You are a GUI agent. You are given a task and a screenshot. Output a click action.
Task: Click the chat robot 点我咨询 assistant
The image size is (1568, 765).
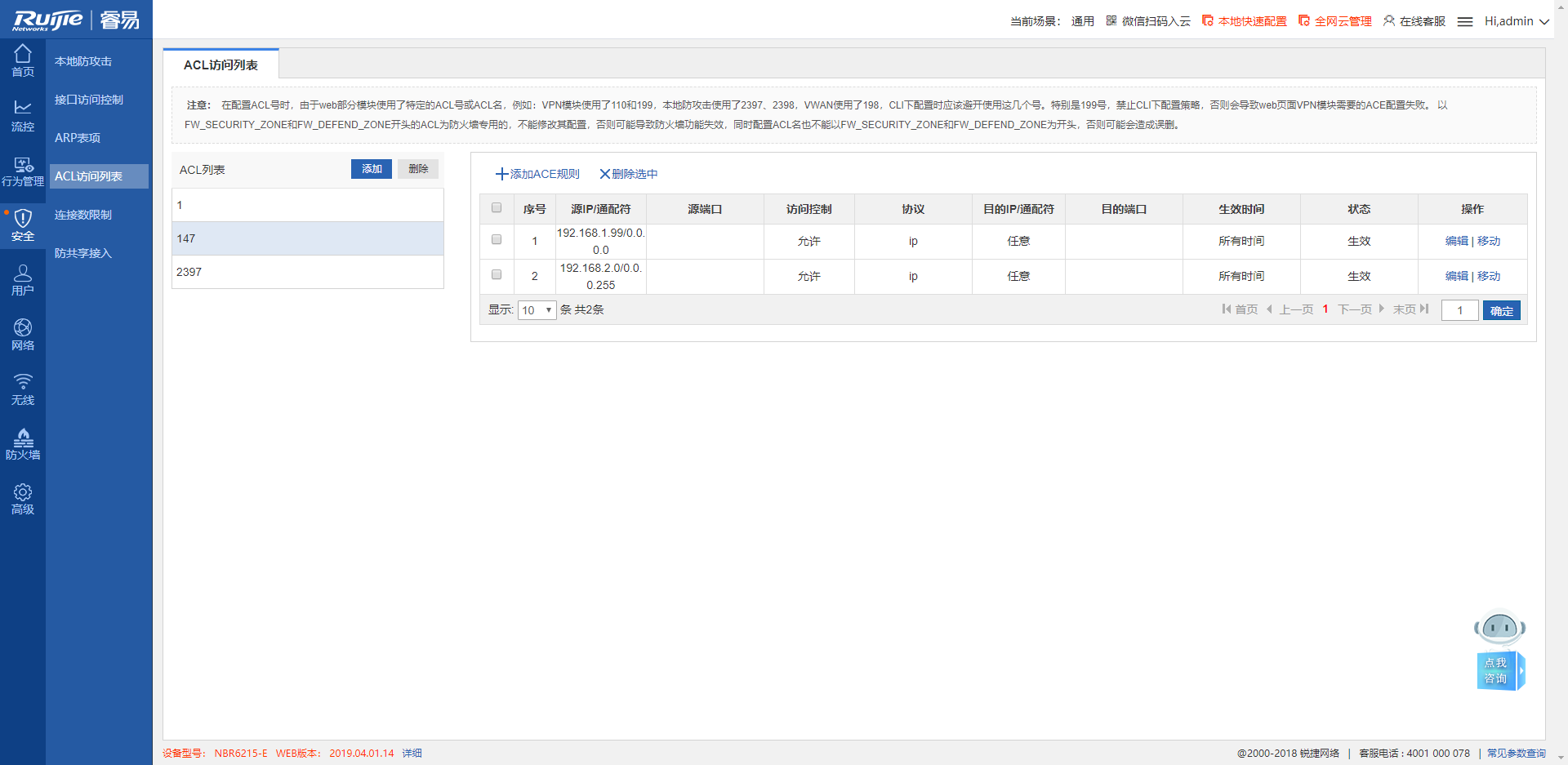[1499, 651]
